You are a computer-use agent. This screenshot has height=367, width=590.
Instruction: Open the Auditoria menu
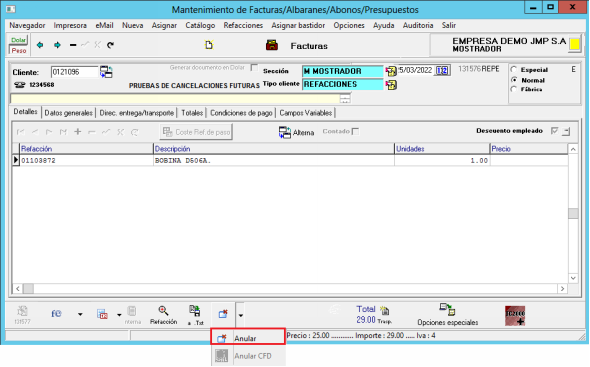[x=418, y=25]
